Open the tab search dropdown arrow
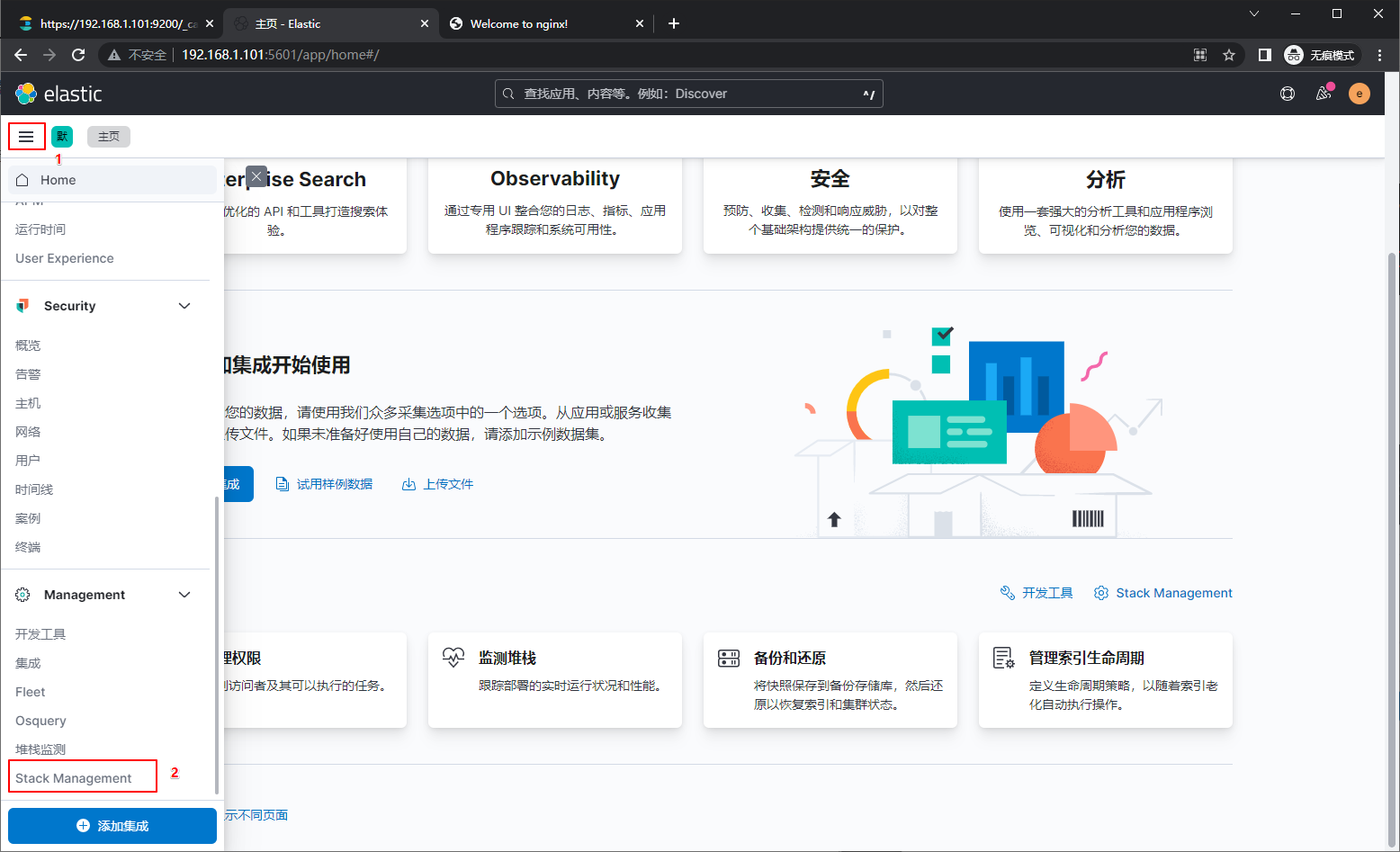The height and width of the screenshot is (852, 1400). click(1254, 13)
